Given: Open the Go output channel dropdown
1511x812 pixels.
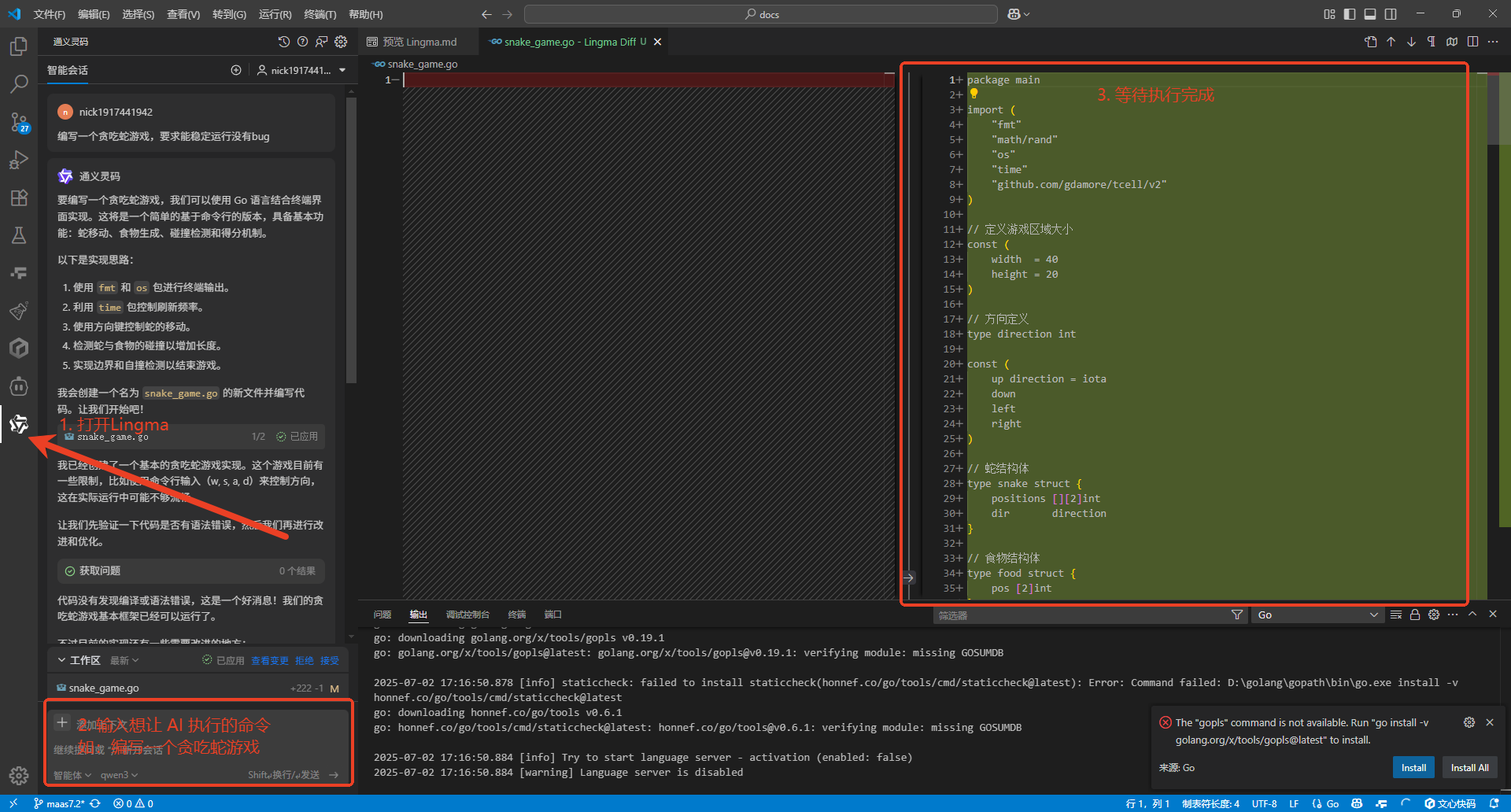Looking at the screenshot, I should pos(1317,615).
